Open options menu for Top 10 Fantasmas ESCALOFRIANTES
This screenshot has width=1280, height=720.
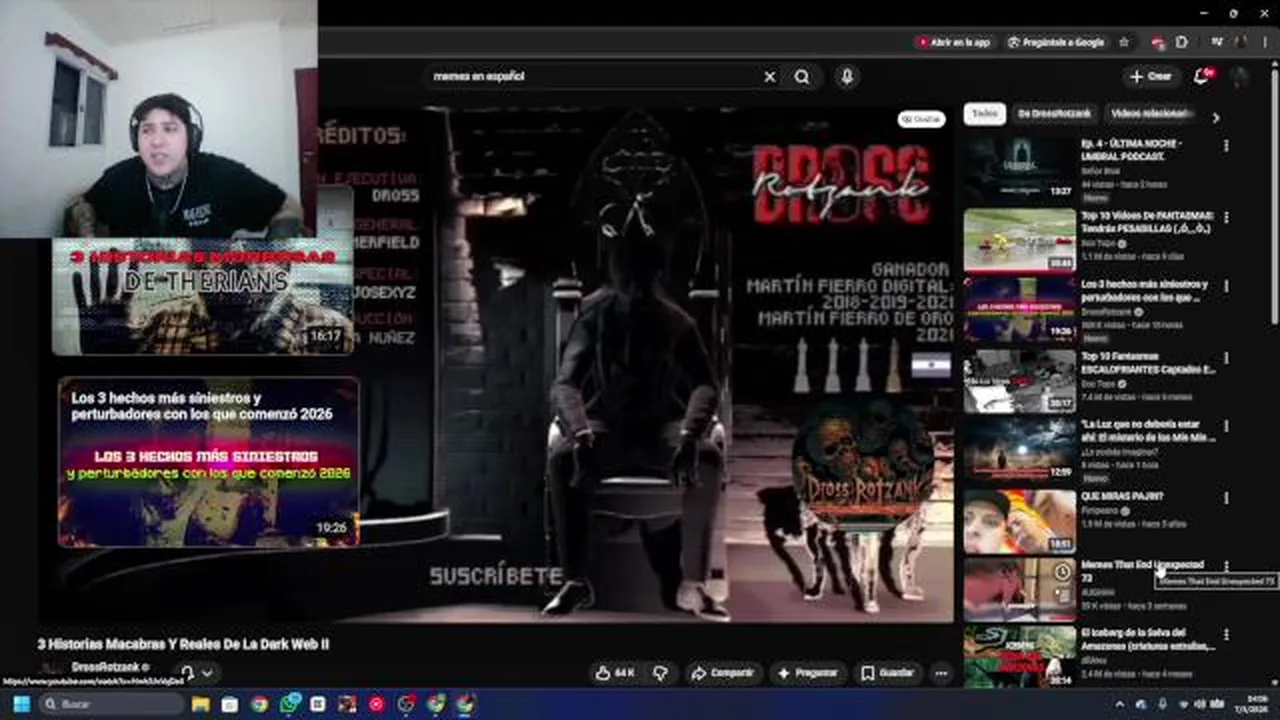(1226, 358)
